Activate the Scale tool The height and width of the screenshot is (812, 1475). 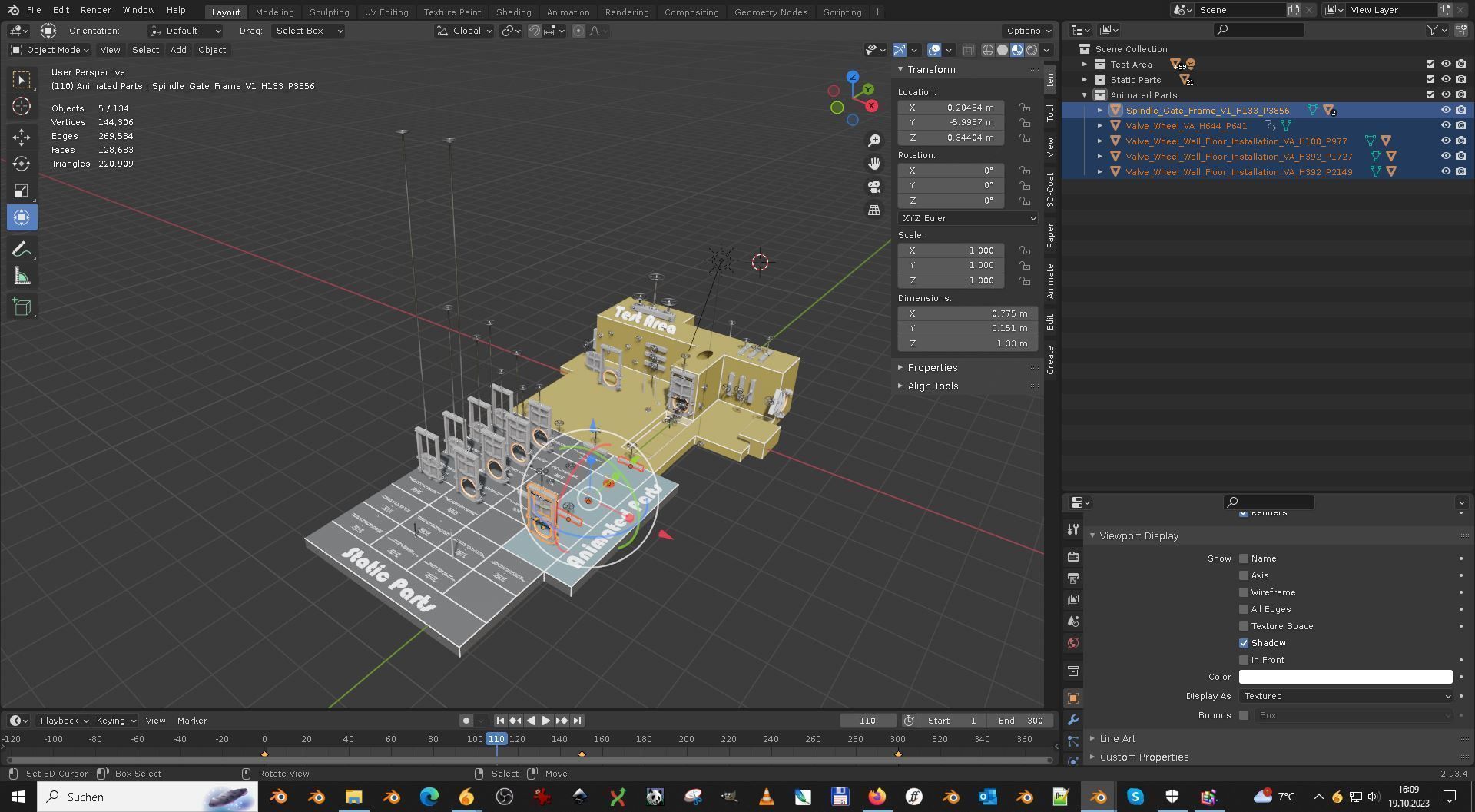(x=22, y=191)
